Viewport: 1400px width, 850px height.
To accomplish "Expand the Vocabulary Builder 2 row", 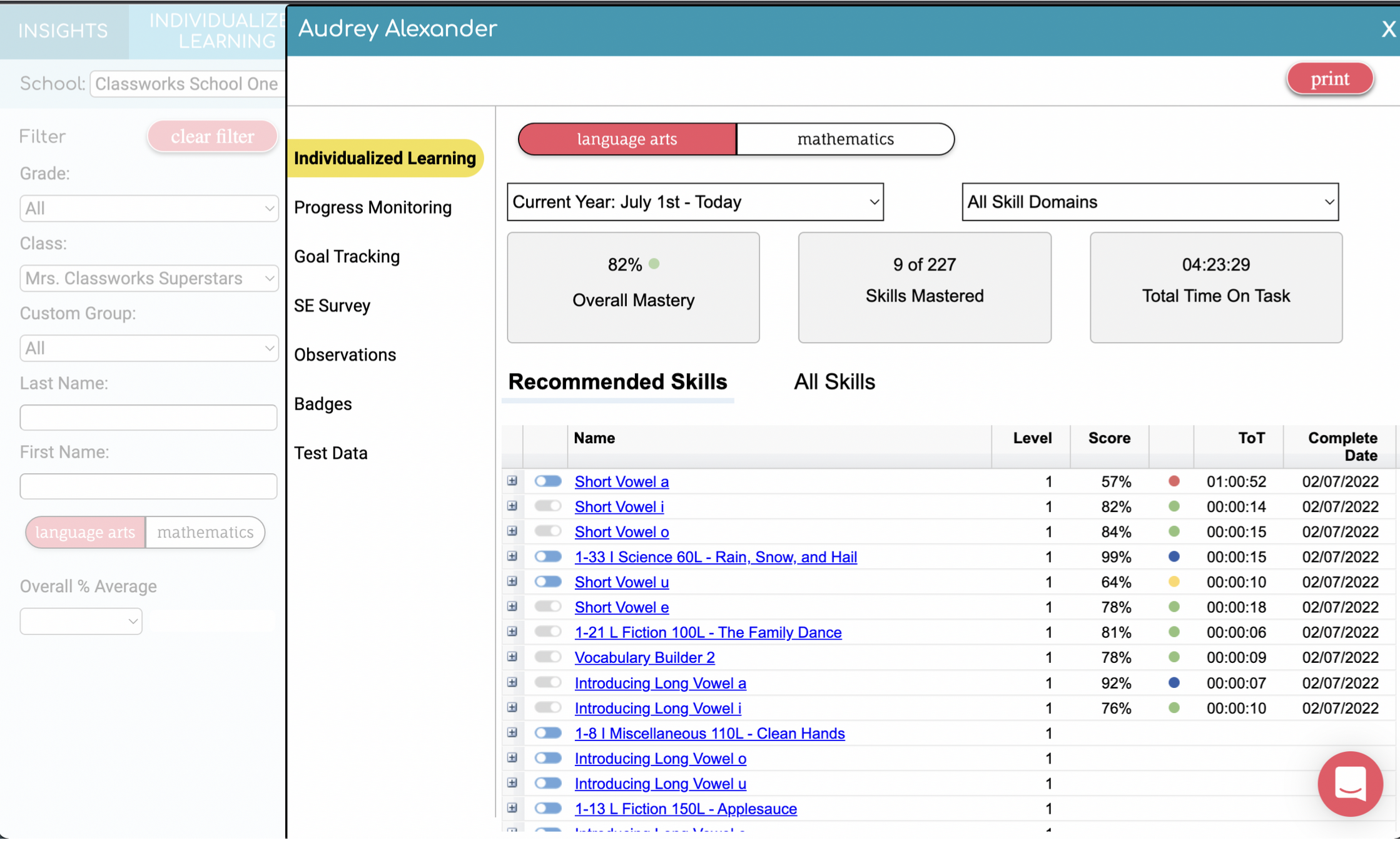I will pyautogui.click(x=512, y=657).
